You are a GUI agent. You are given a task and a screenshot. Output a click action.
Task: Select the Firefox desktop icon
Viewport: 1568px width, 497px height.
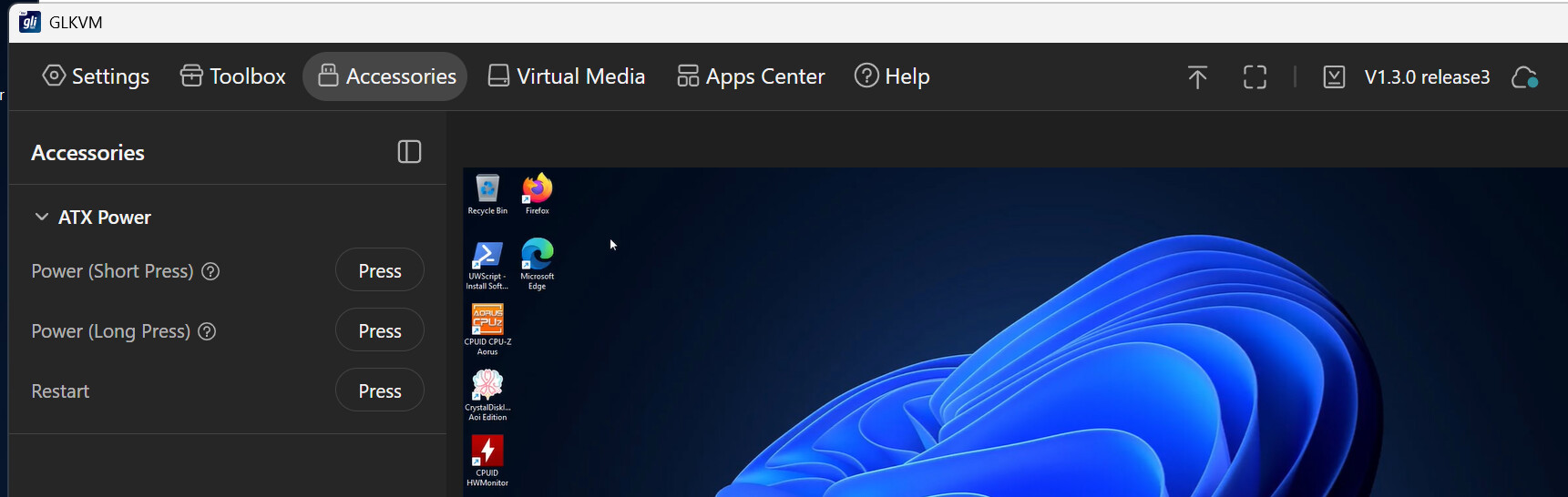point(538,194)
